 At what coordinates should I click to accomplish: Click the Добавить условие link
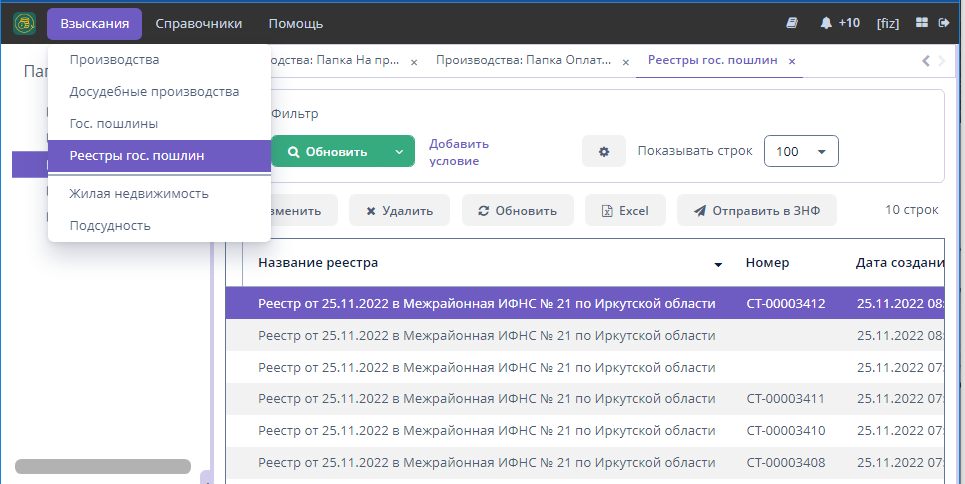[459, 152]
